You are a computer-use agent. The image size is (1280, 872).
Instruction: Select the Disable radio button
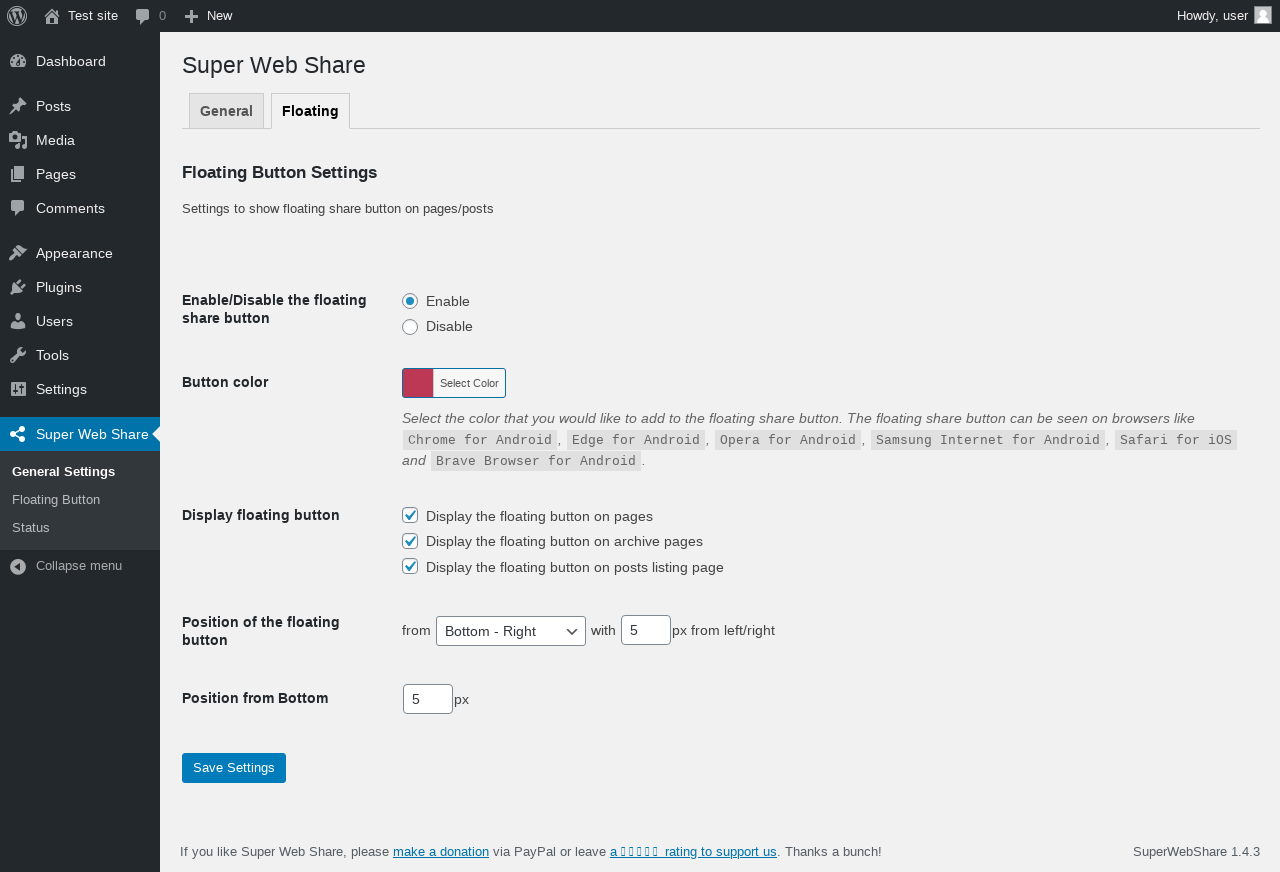[x=410, y=327]
